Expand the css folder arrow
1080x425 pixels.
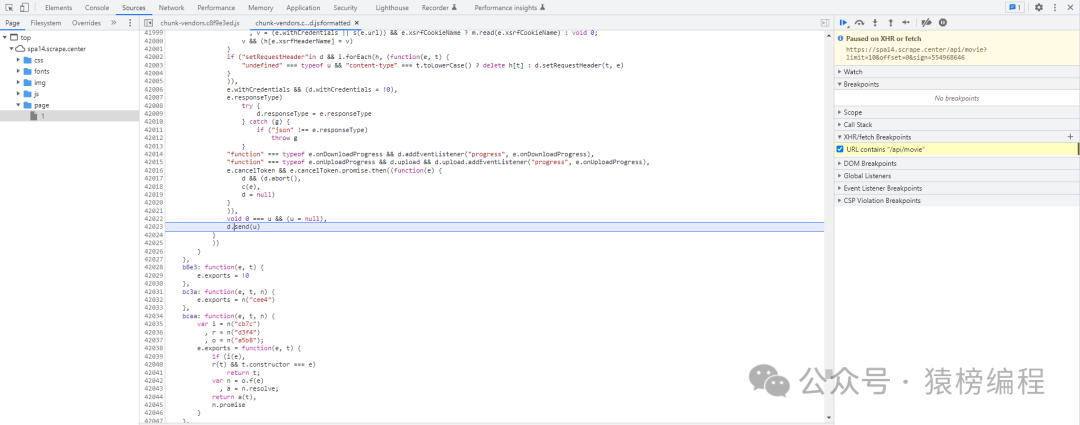pos(19,60)
